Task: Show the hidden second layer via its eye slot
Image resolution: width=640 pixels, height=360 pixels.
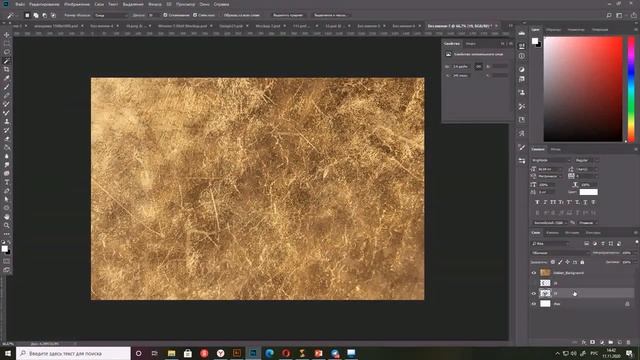Action: click(x=534, y=283)
